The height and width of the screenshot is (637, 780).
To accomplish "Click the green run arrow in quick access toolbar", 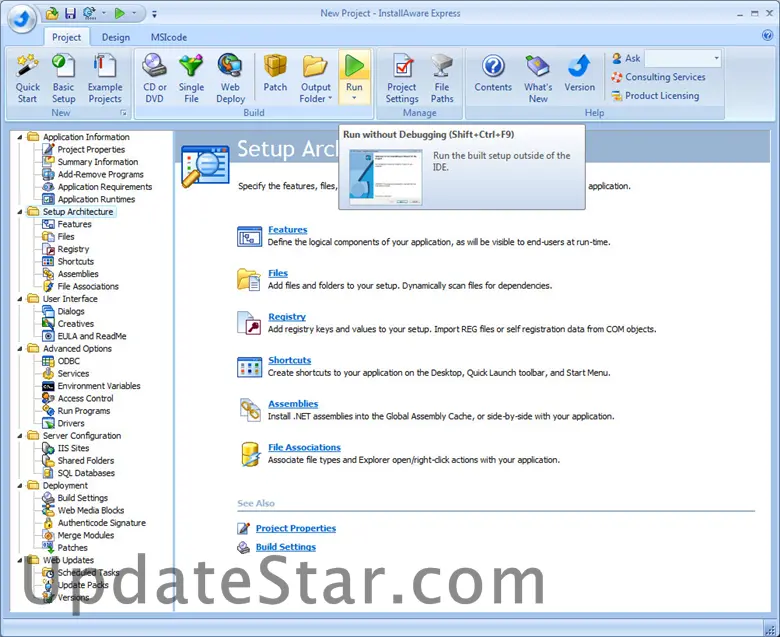I will [119, 13].
